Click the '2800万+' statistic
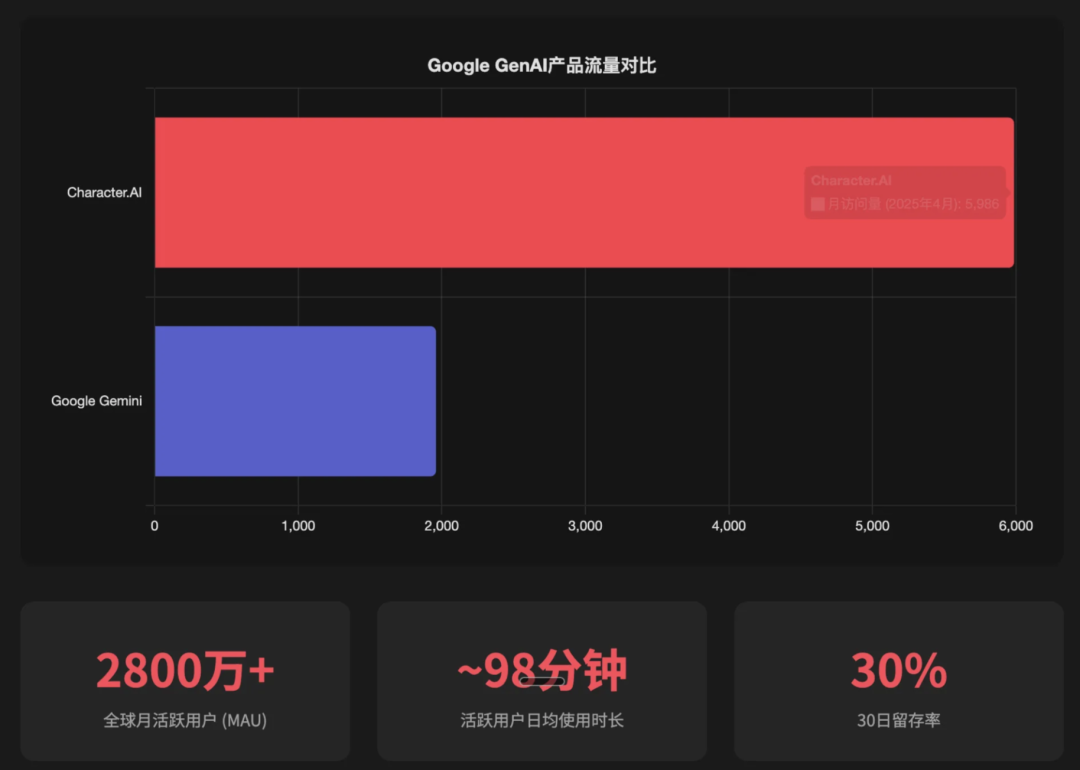 click(185, 670)
